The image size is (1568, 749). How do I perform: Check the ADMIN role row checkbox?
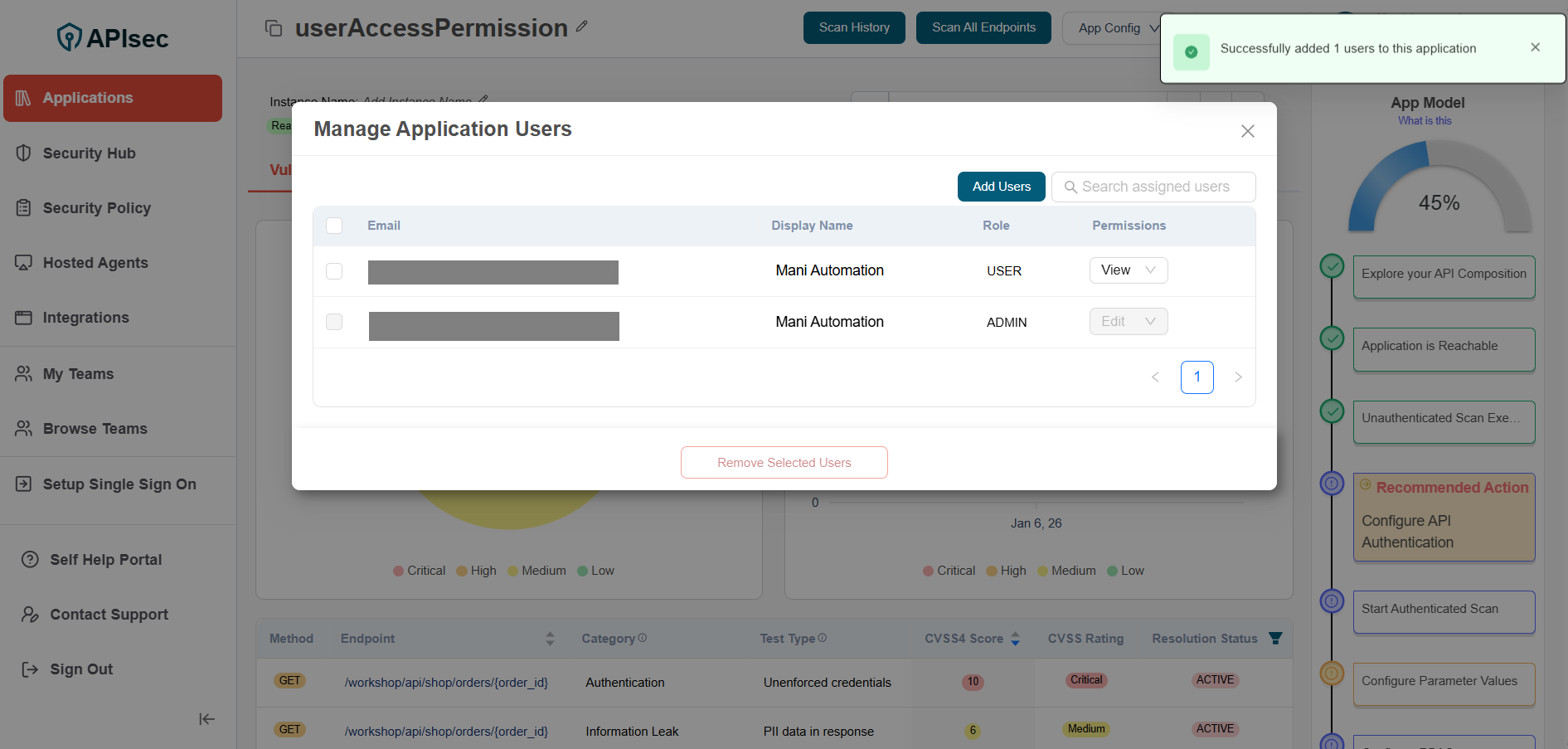click(334, 322)
